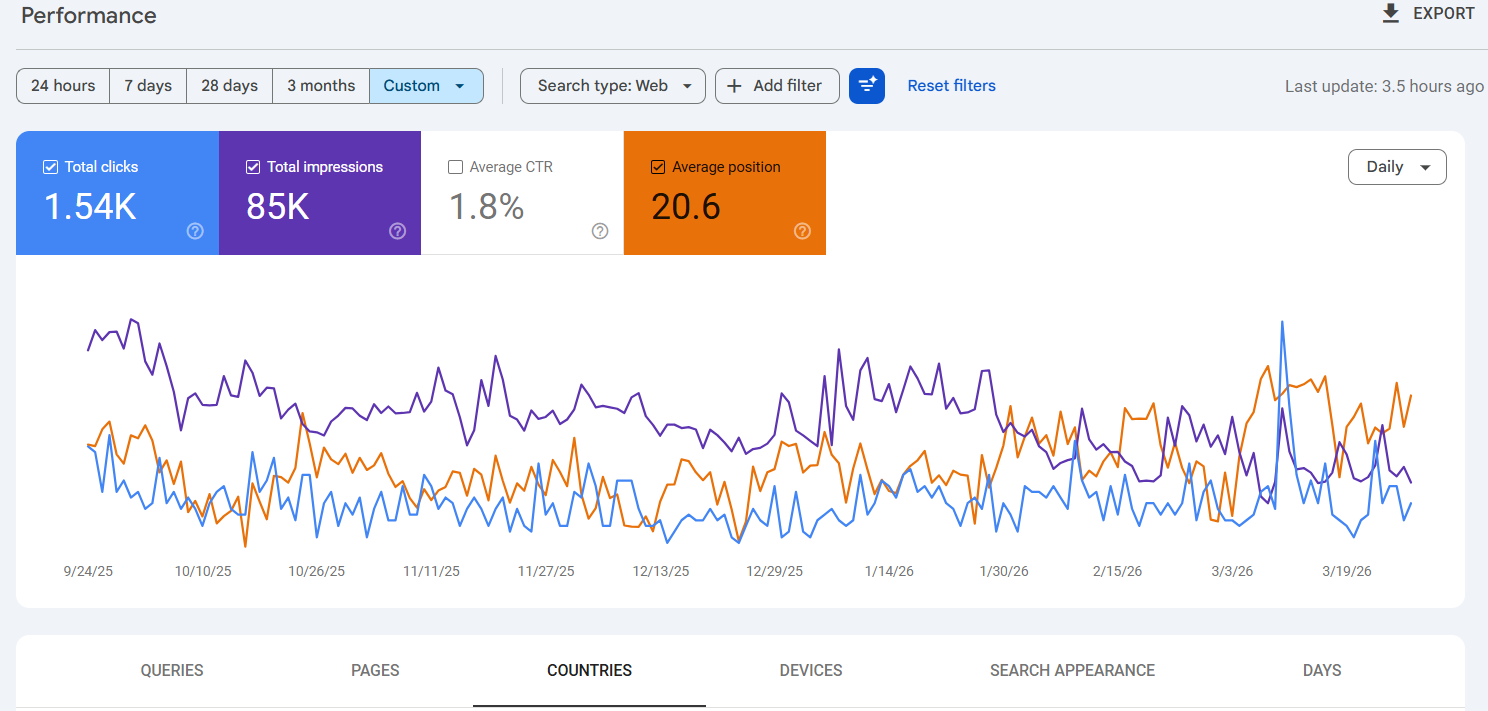Open the advanced filter settings icon
Viewport: 1488px width, 711px height.
click(866, 86)
